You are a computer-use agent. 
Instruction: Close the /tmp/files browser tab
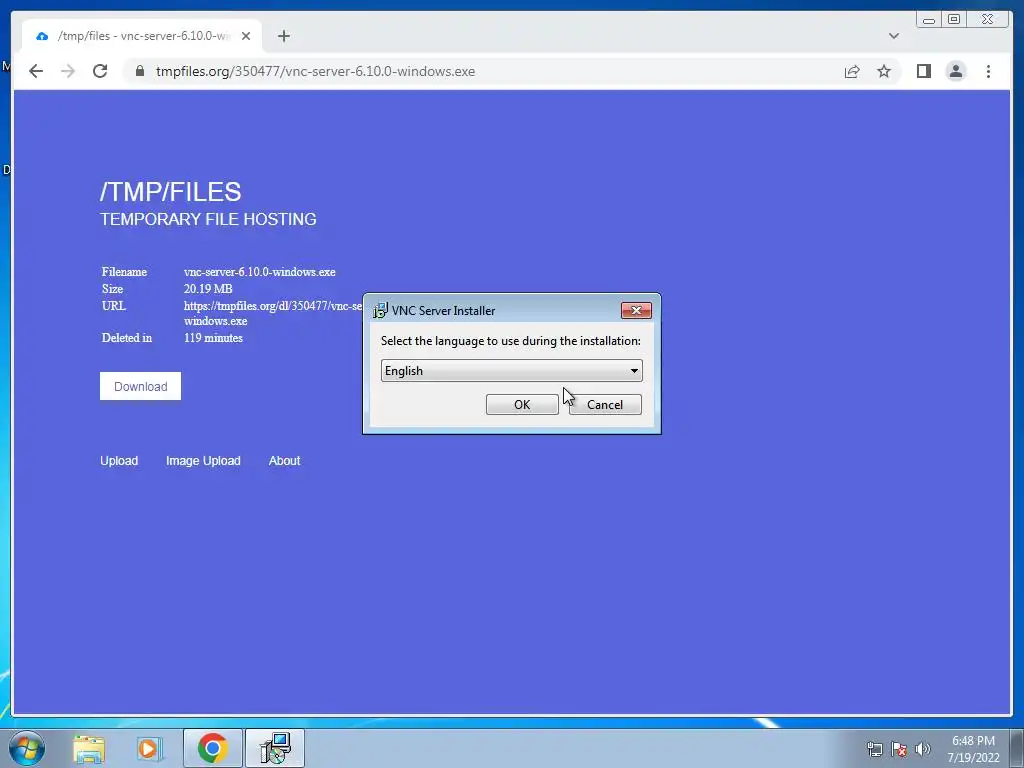pyautogui.click(x=246, y=36)
